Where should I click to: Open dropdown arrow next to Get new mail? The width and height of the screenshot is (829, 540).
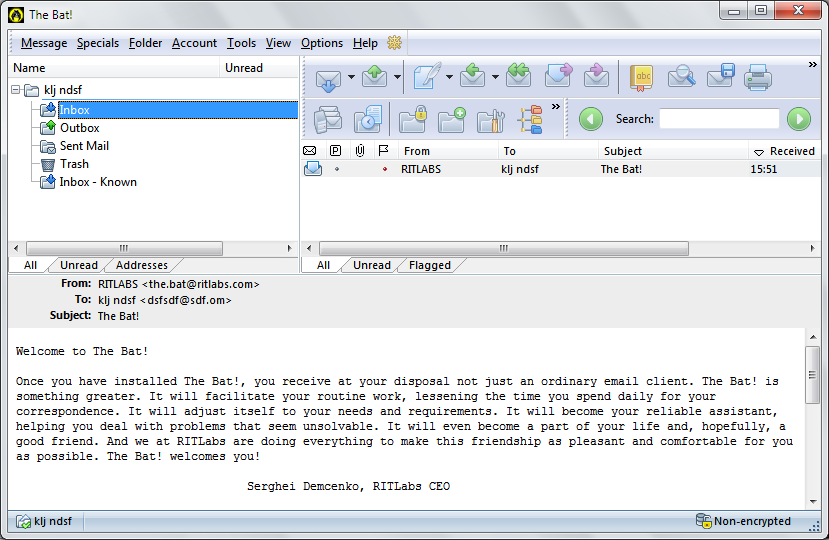tap(351, 77)
